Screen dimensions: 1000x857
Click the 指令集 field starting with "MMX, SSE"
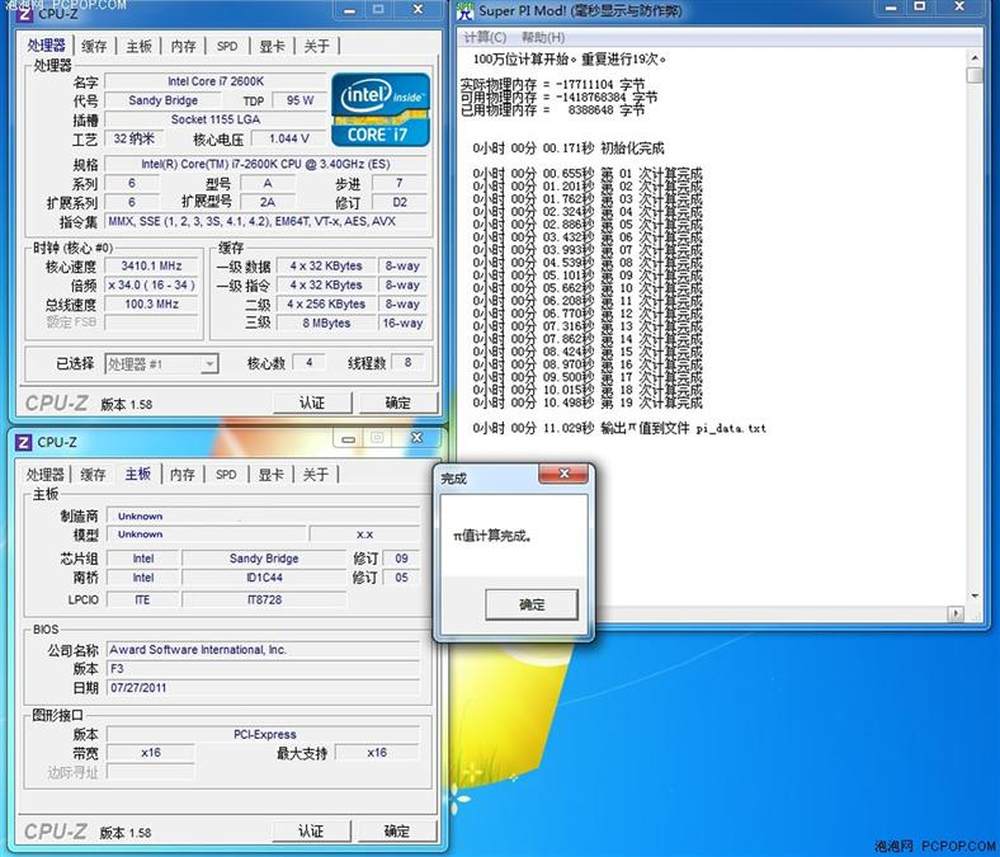(x=265, y=222)
